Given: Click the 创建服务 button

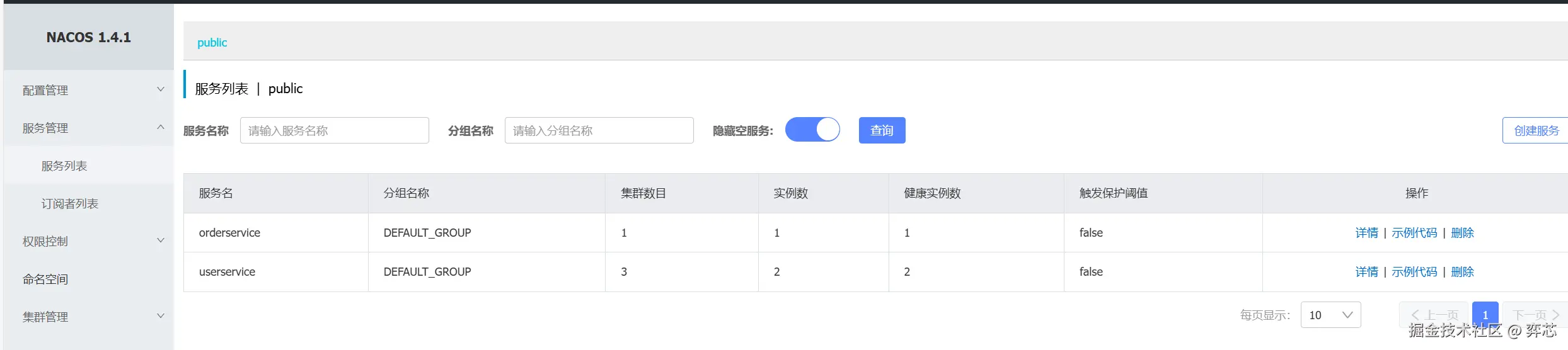Looking at the screenshot, I should 1536,130.
